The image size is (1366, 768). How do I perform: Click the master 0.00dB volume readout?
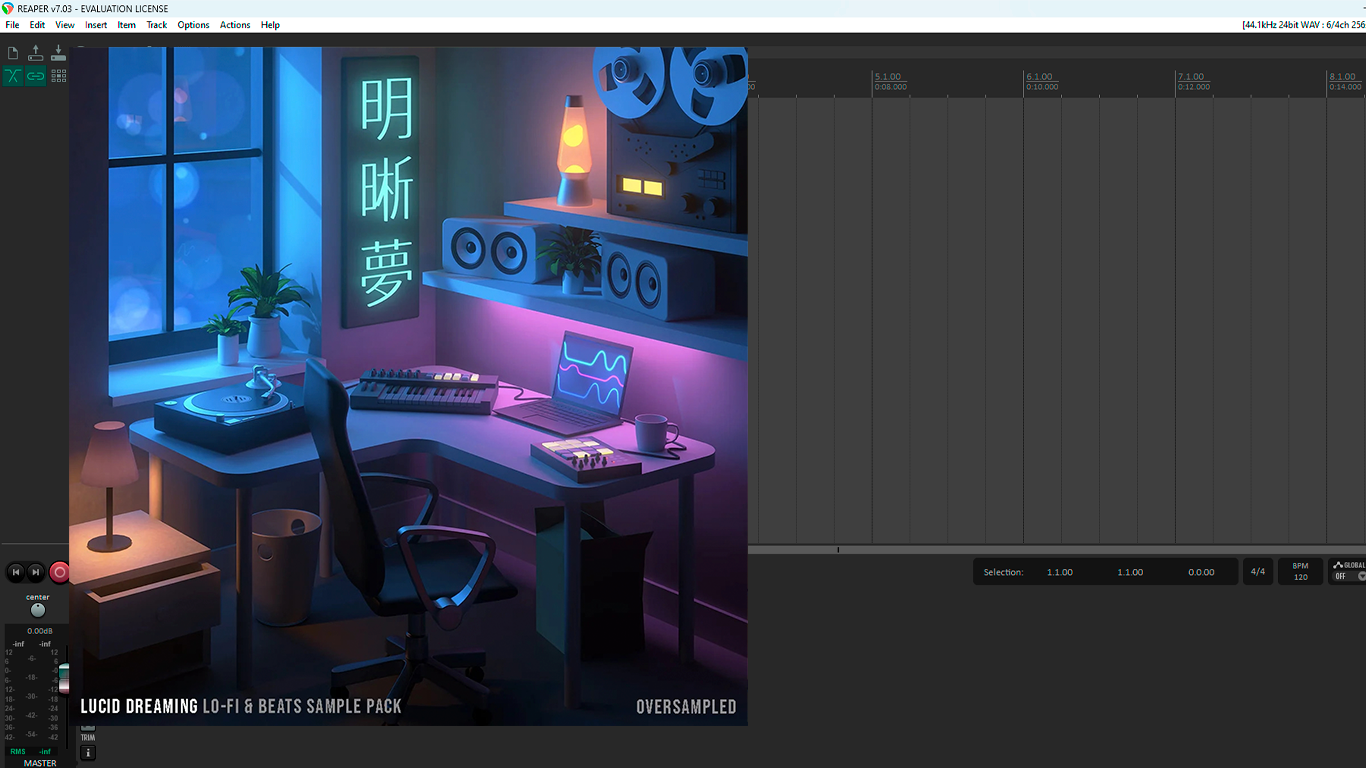point(40,631)
